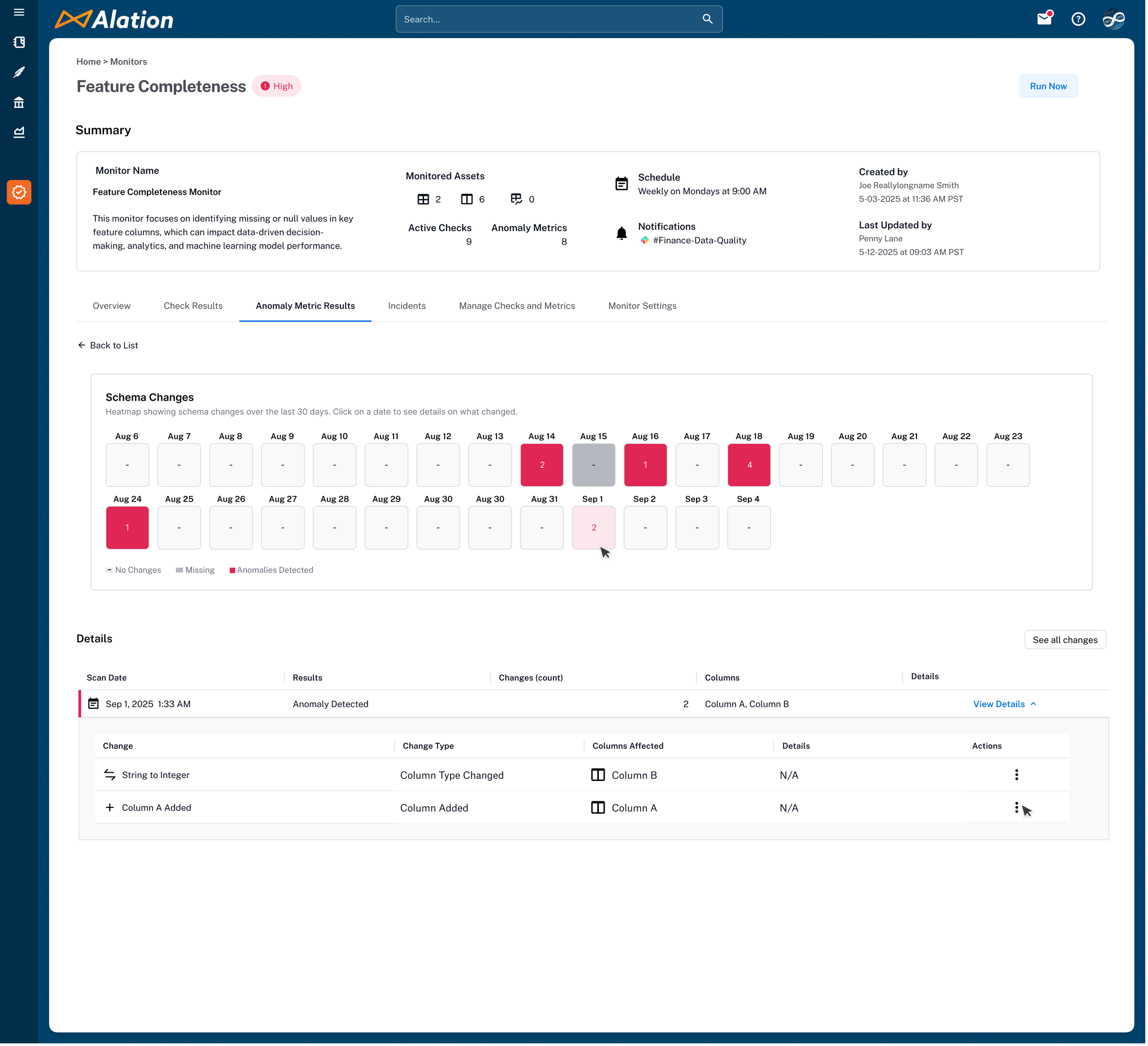Click the Aug 14 heatmap cell showing 2

point(541,465)
